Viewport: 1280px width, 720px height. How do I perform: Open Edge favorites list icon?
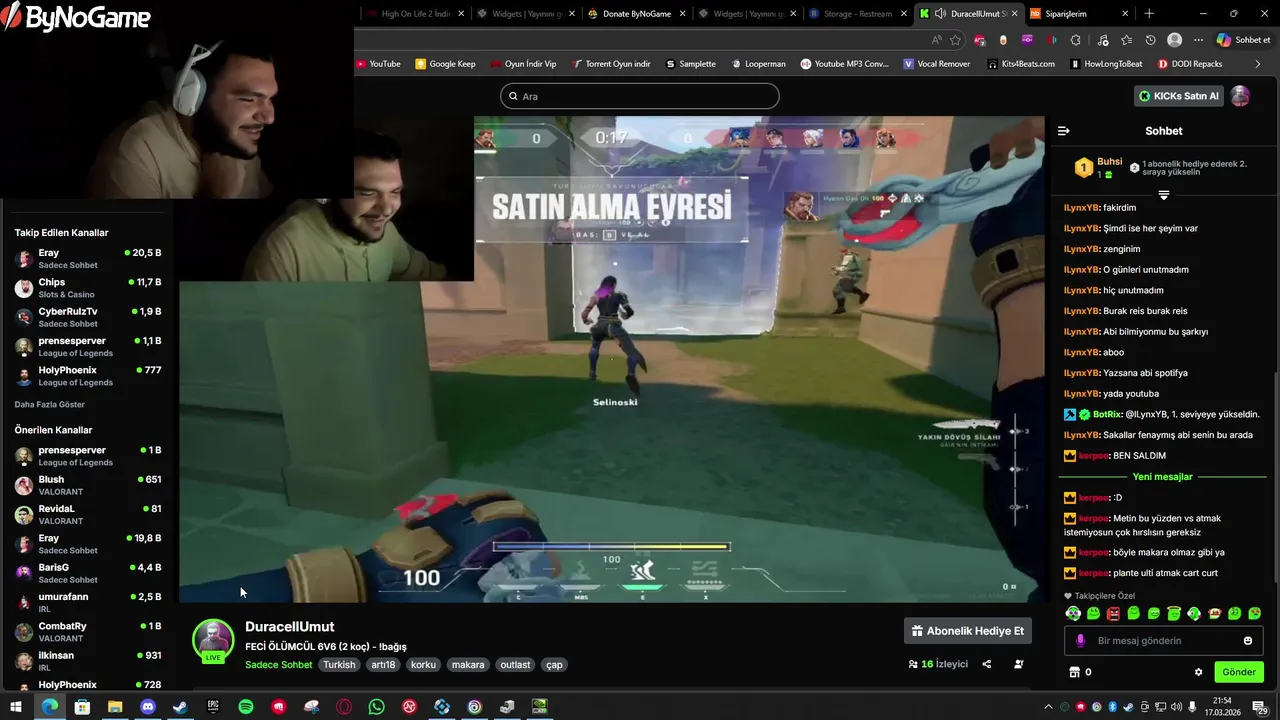coord(1127,40)
